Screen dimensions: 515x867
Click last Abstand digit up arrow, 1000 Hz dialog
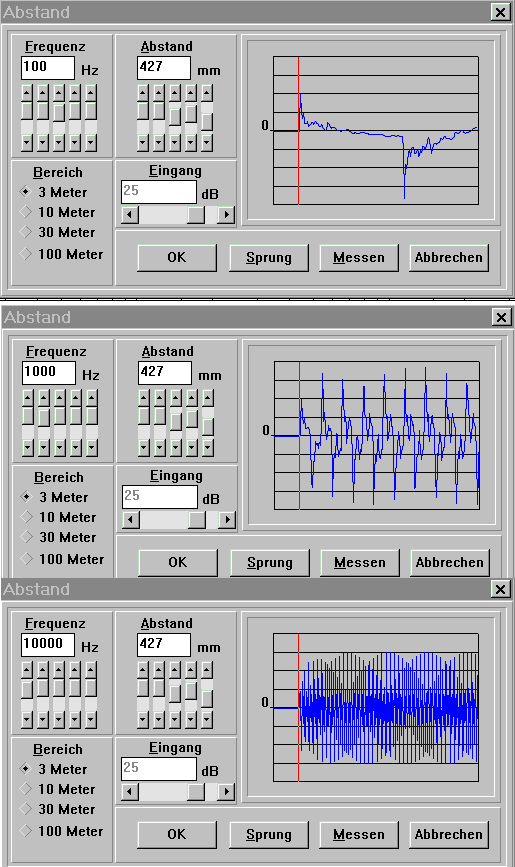[x=209, y=398]
